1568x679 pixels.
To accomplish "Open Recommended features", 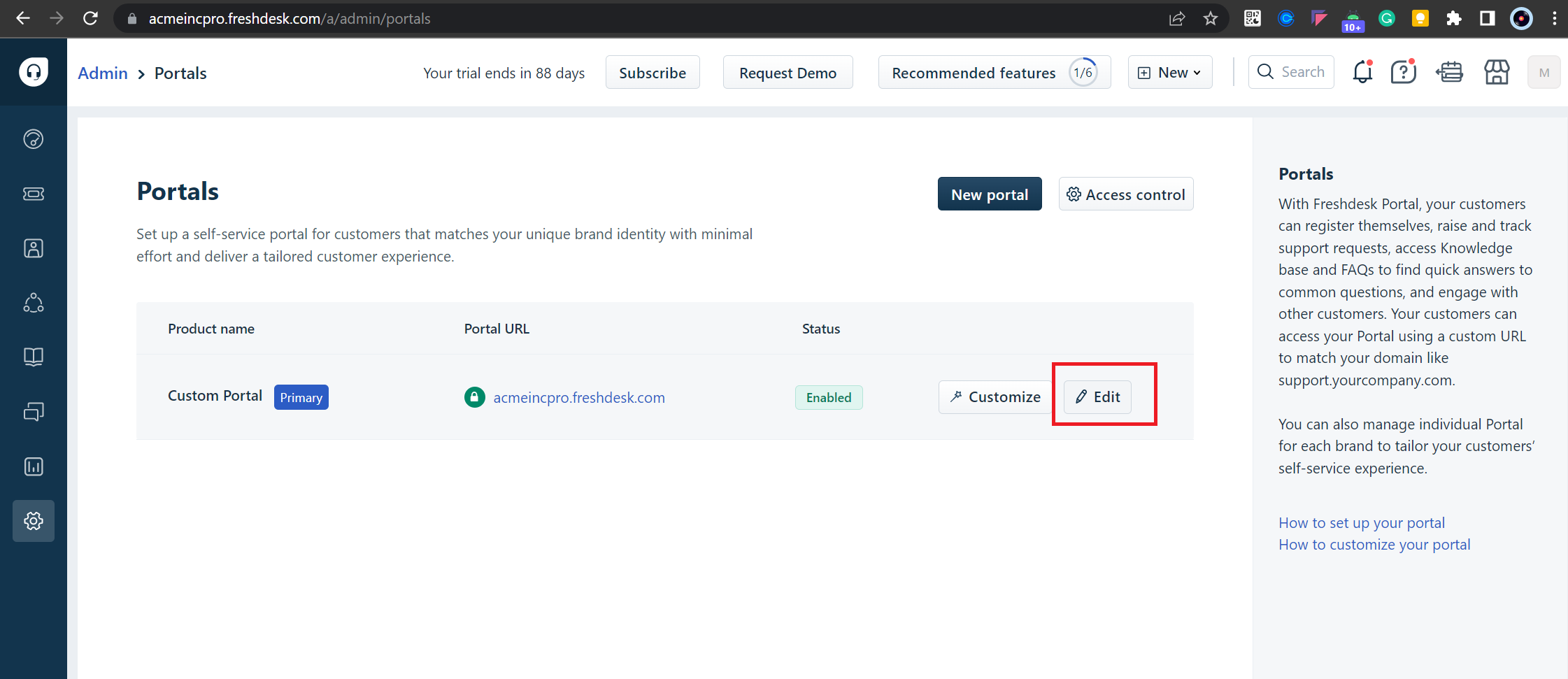I will [x=995, y=72].
